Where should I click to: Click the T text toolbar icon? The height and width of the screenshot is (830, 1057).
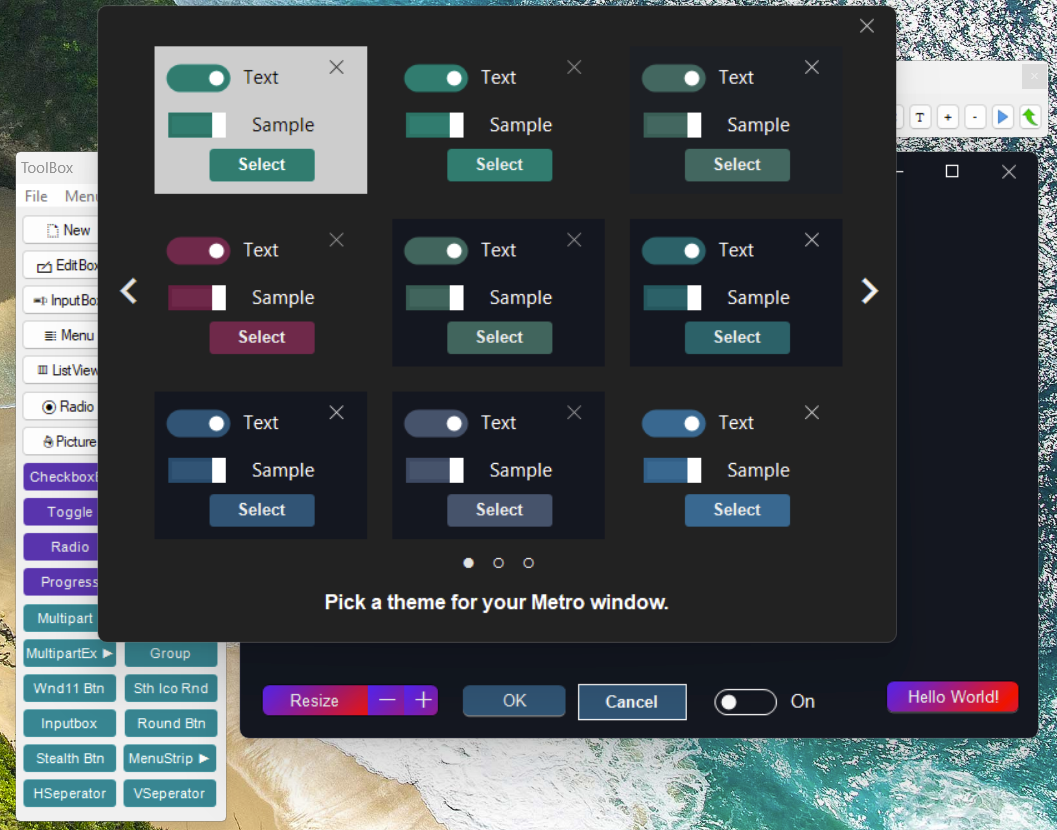(920, 117)
